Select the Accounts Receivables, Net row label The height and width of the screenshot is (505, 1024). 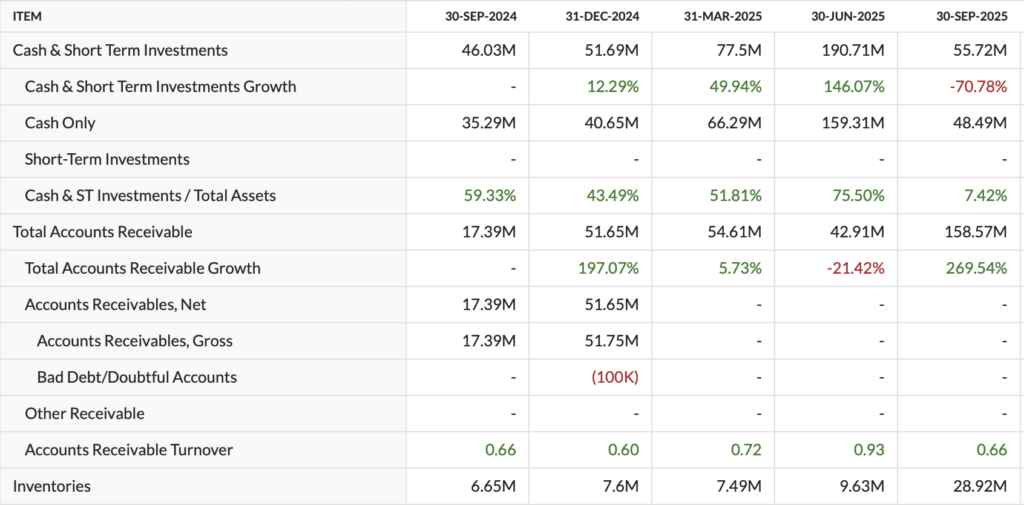(x=116, y=304)
